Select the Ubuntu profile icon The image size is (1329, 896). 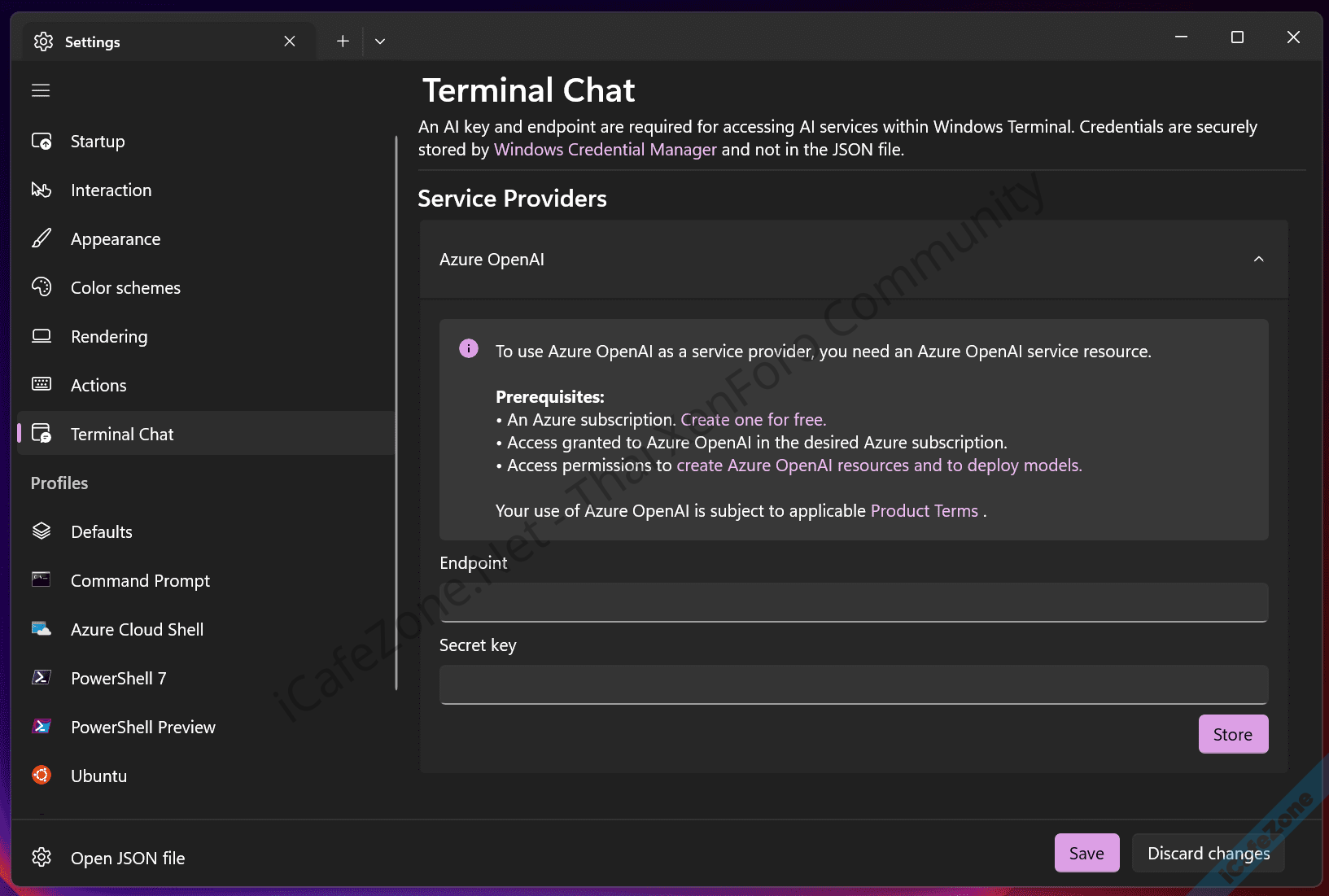coord(42,776)
